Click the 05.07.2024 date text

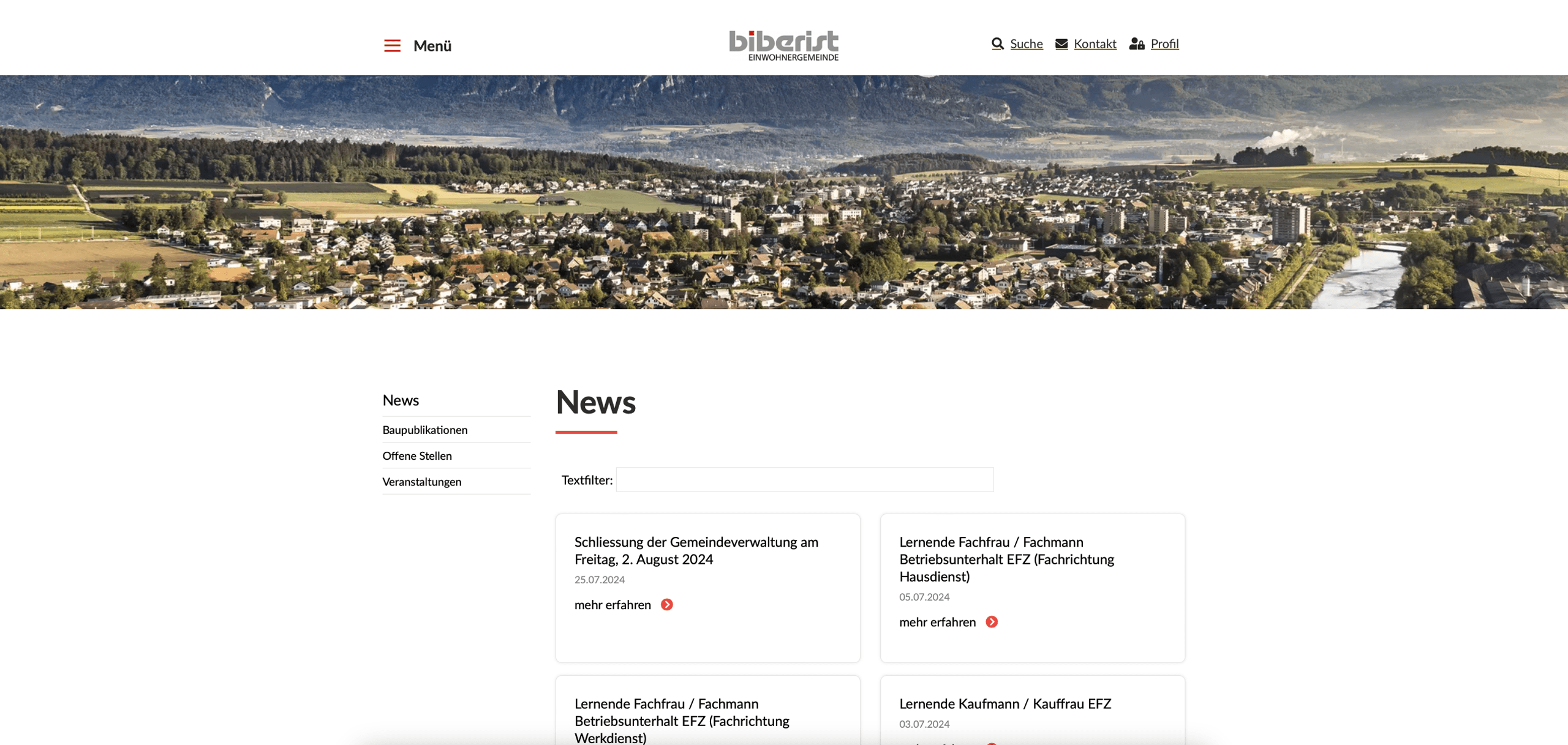924,597
